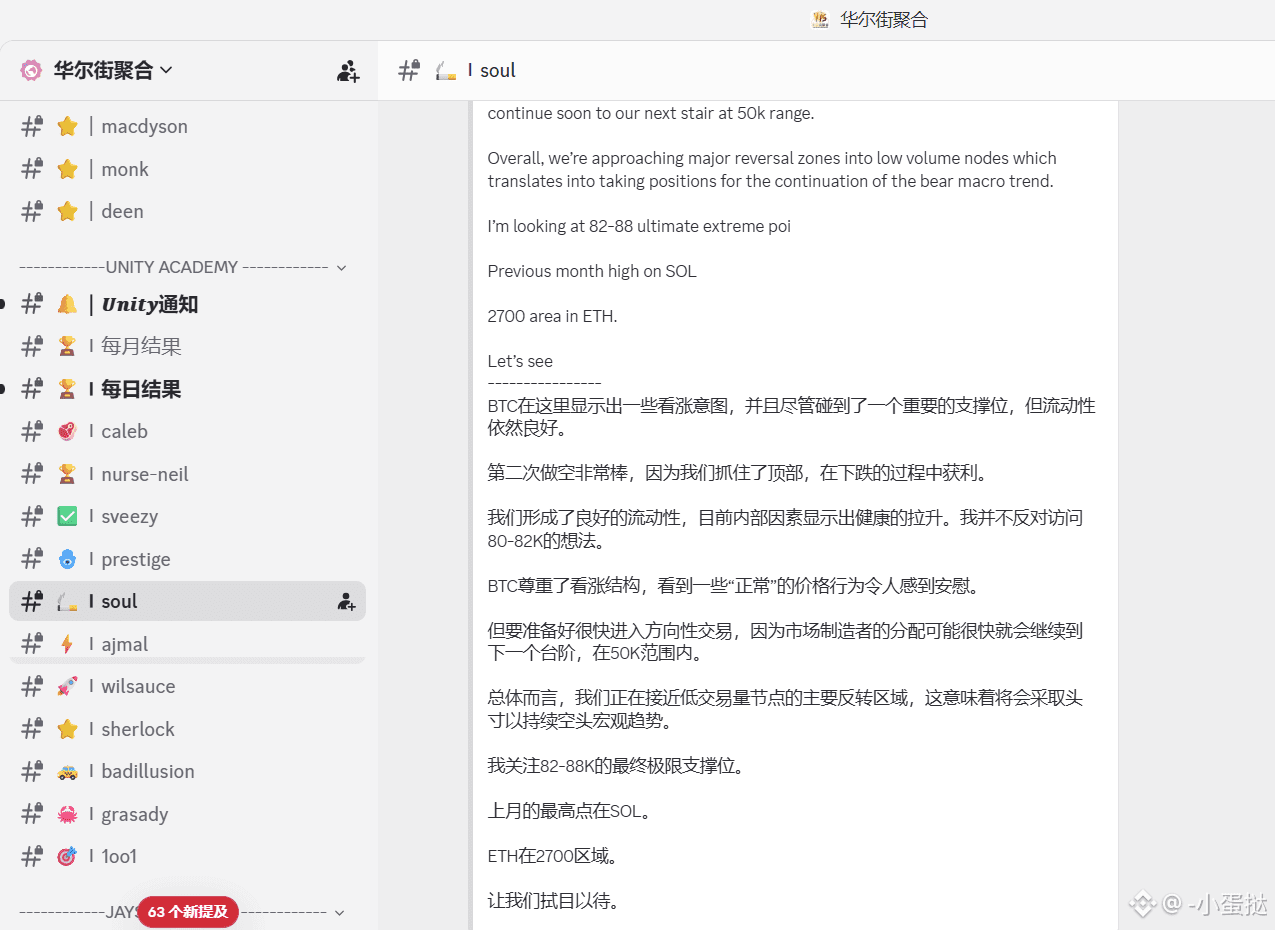Click the crab emoji on grasady row
The height and width of the screenshot is (930, 1275).
pos(67,814)
